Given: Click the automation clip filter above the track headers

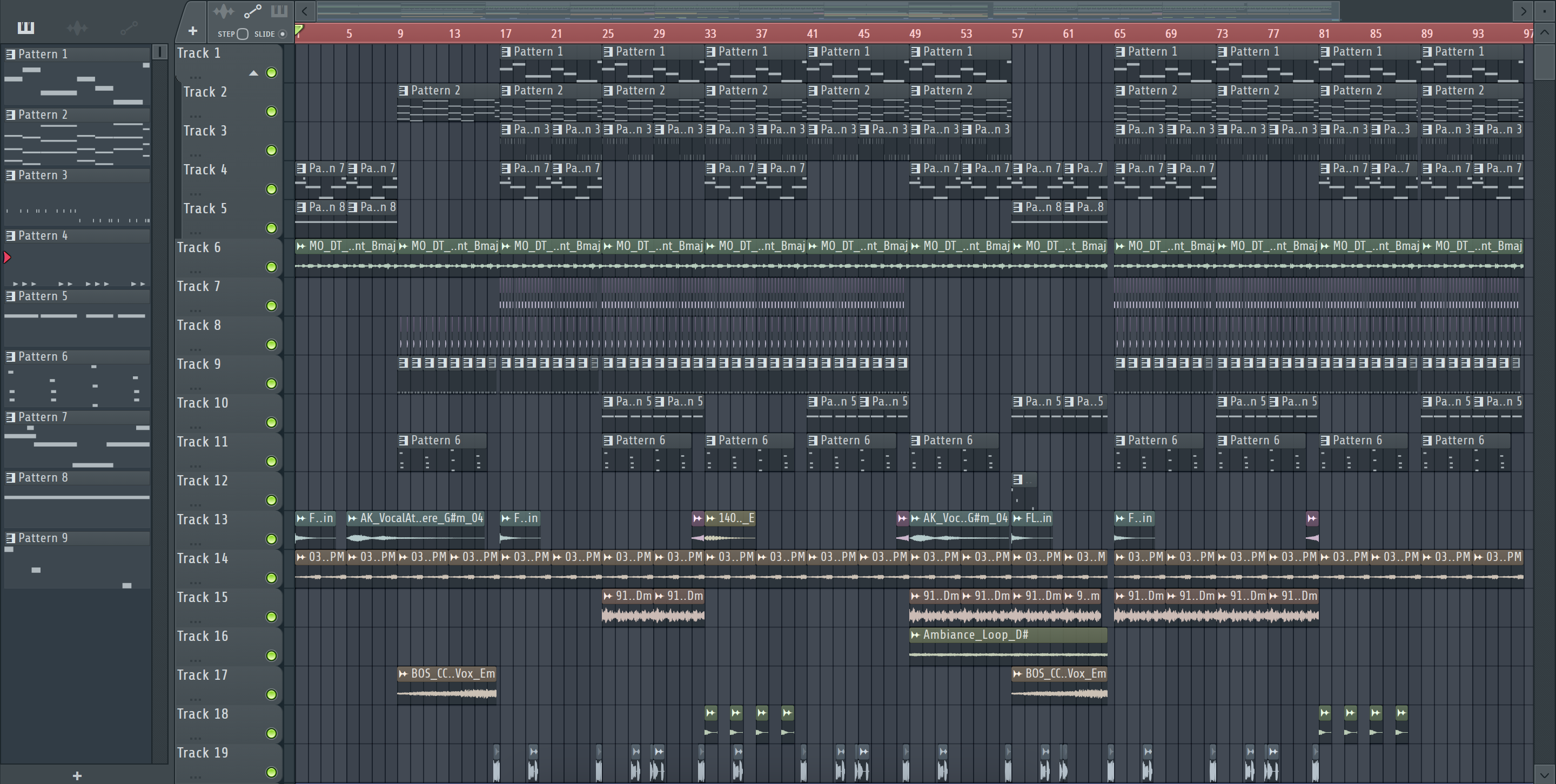Looking at the screenshot, I should click(252, 11).
